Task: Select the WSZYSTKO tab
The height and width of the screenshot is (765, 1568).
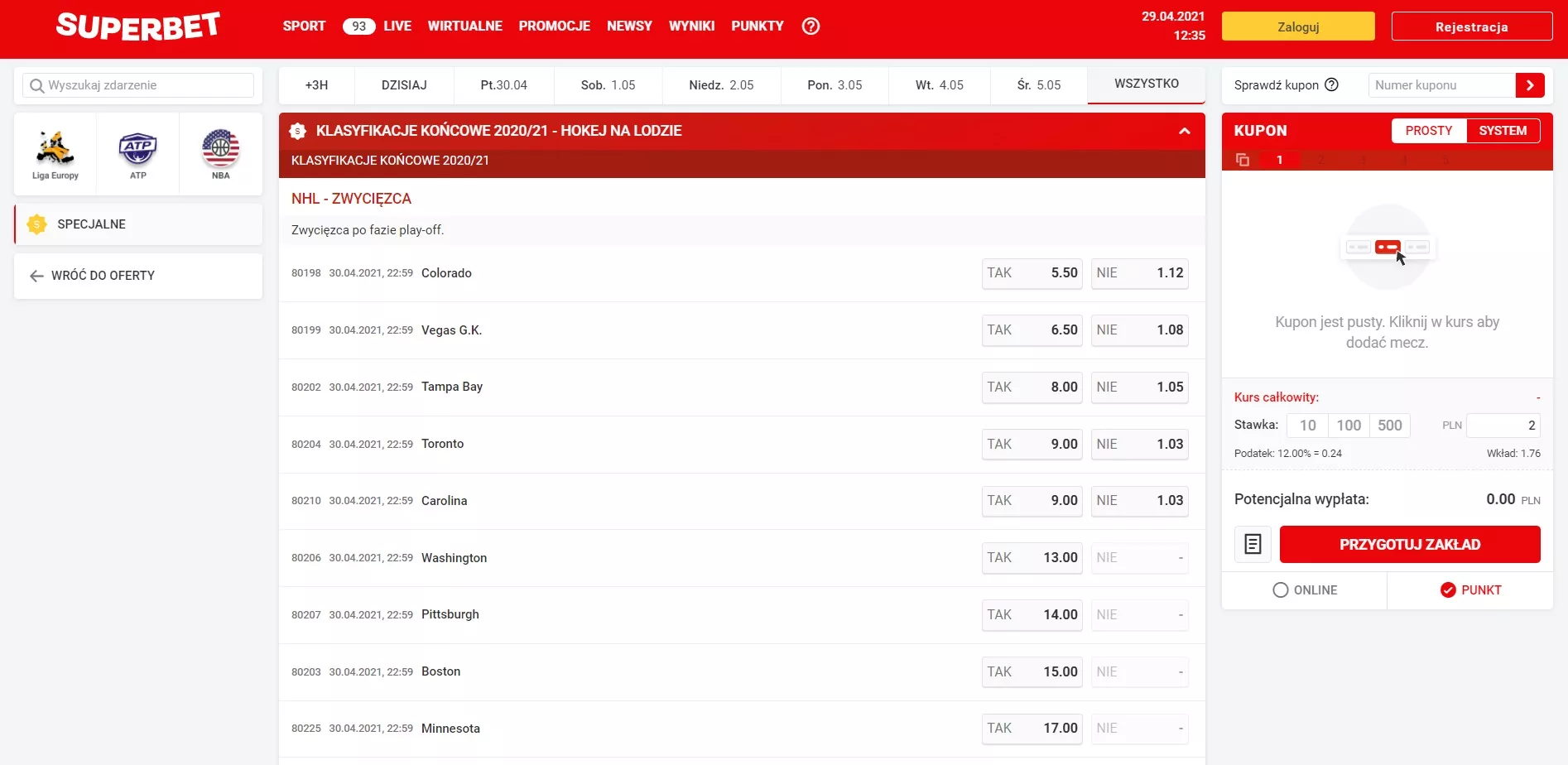Action: 1147,84
